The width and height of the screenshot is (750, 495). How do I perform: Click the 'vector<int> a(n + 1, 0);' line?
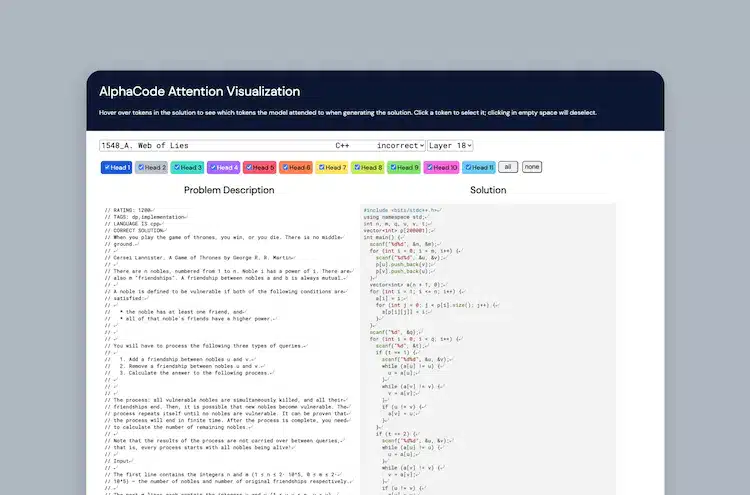click(x=408, y=285)
